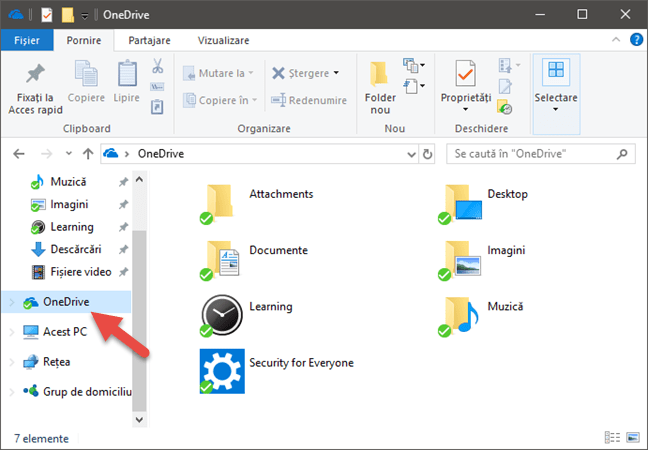This screenshot has width=648, height=450.
Task: Unpin Imagini using its sidebar pin icon
Action: [x=123, y=205]
